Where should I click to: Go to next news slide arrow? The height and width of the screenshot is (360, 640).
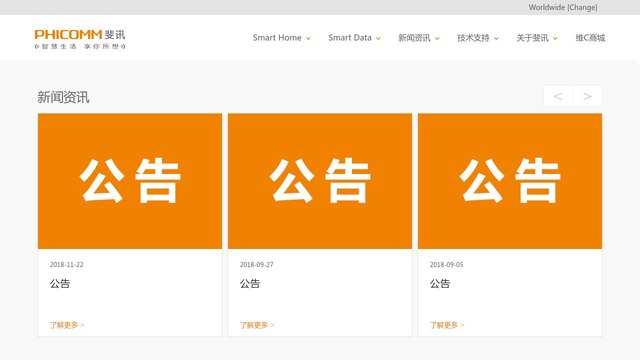(587, 96)
